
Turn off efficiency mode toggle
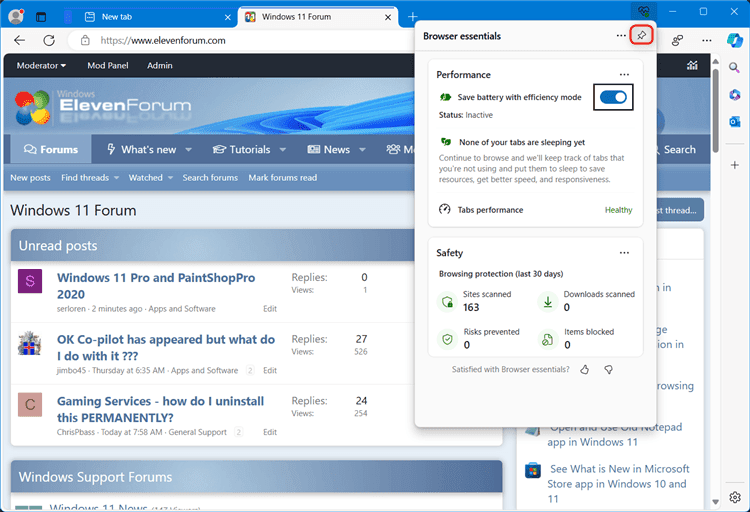pyautogui.click(x=613, y=97)
